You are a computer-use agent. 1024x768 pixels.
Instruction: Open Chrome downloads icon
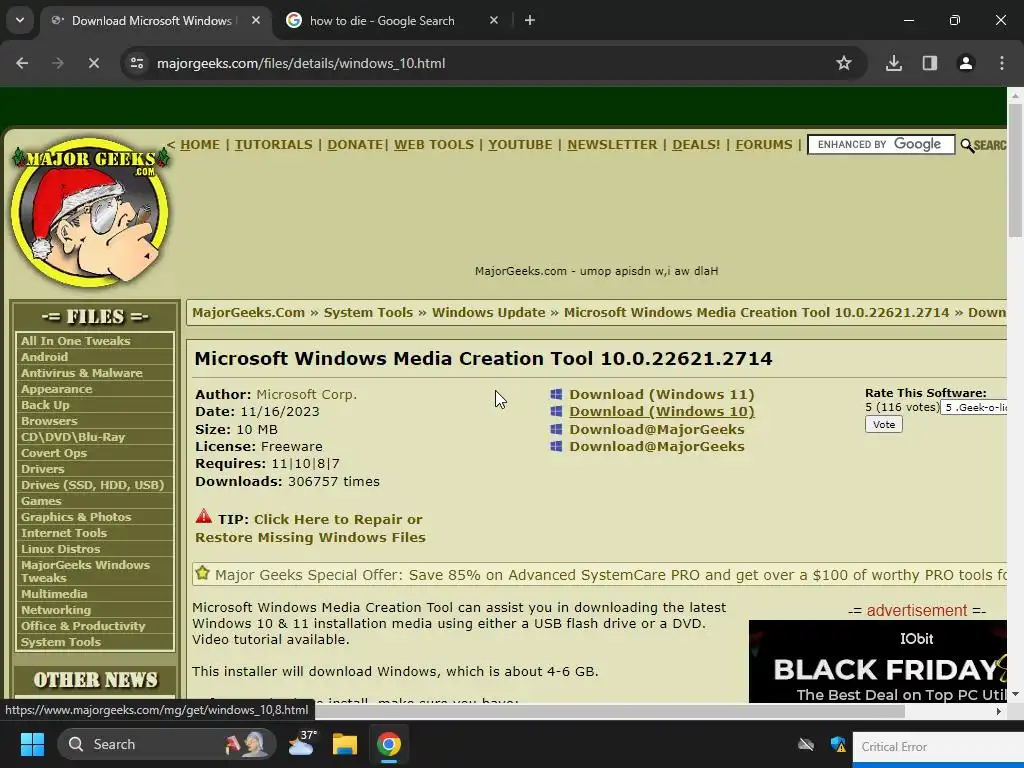pos(894,63)
